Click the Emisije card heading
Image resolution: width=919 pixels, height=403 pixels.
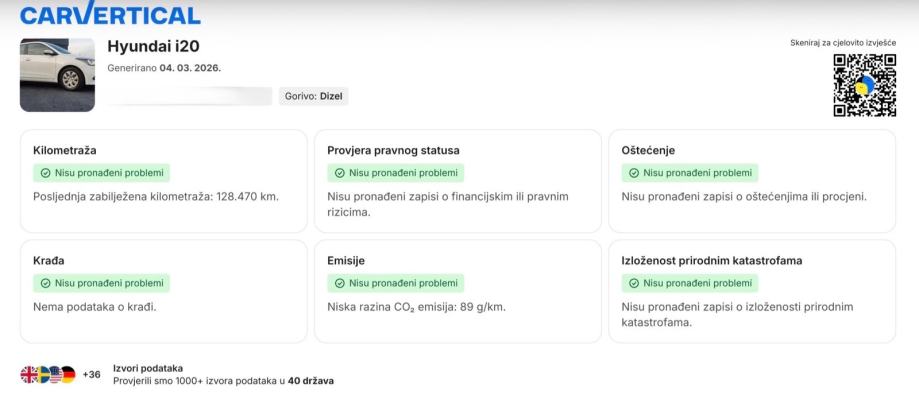point(345,261)
